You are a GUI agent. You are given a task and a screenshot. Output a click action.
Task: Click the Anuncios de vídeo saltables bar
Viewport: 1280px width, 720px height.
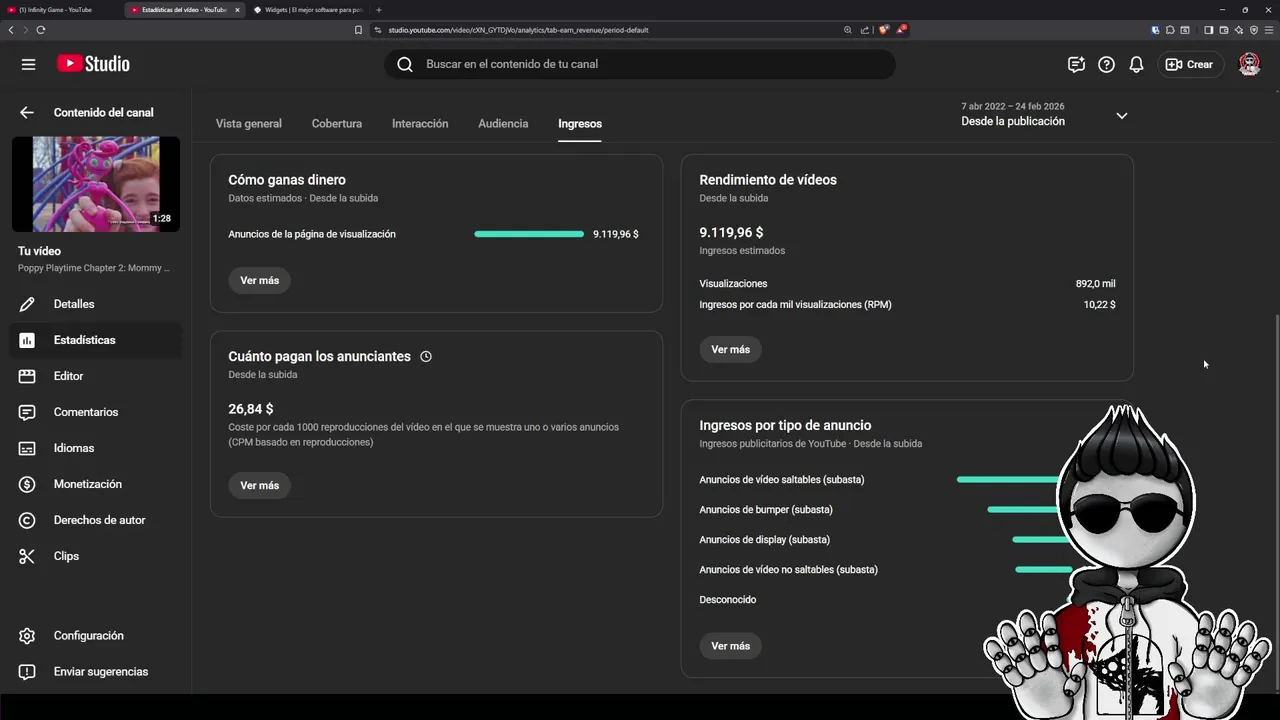point(1010,480)
